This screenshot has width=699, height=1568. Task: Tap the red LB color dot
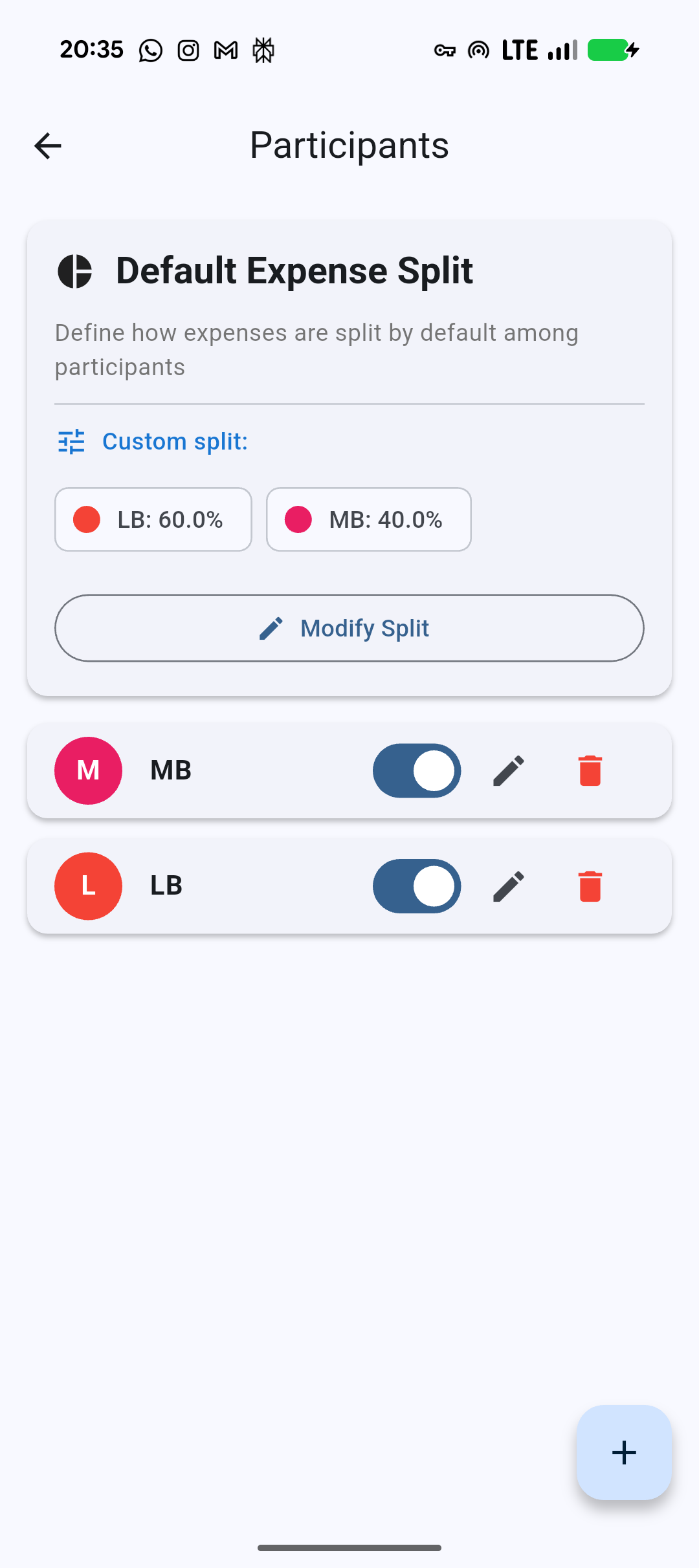point(87,519)
